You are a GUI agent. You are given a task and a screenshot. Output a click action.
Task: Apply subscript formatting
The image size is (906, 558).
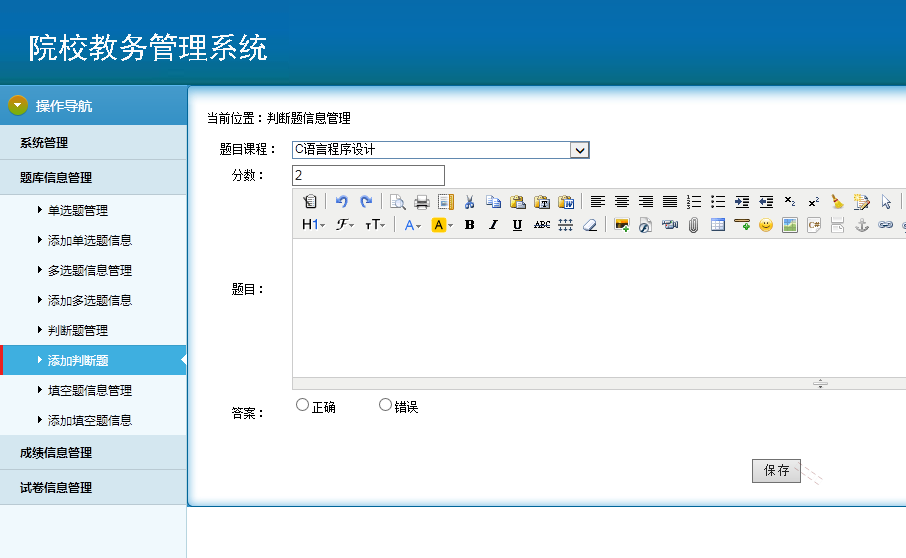tap(790, 201)
